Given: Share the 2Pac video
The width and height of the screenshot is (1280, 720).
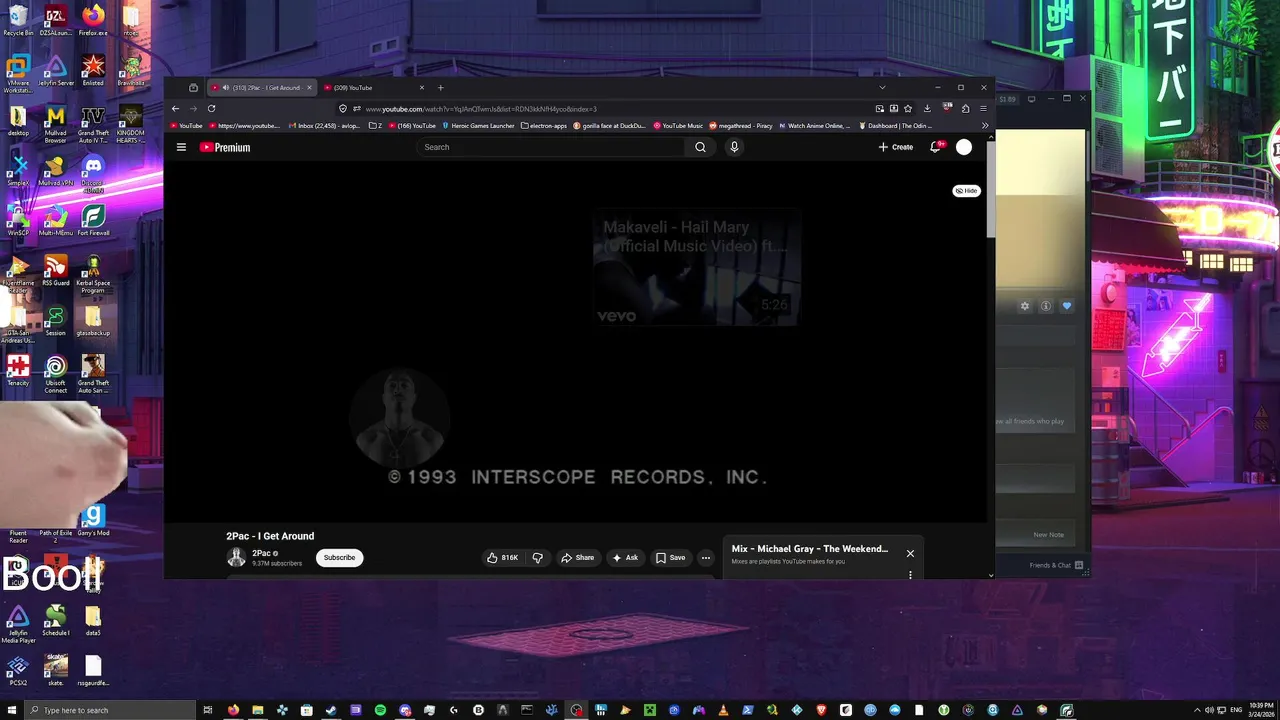Looking at the screenshot, I should [577, 557].
